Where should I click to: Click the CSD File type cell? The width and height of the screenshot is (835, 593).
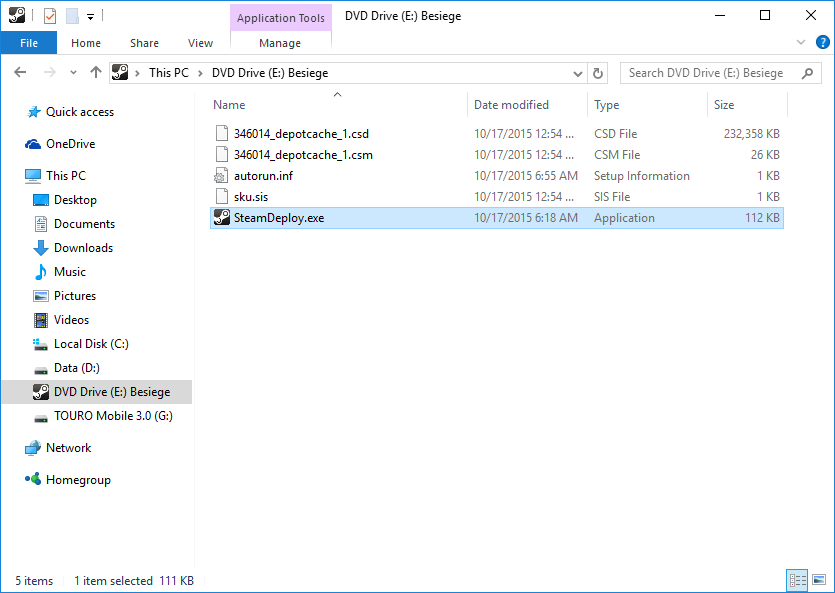point(616,134)
